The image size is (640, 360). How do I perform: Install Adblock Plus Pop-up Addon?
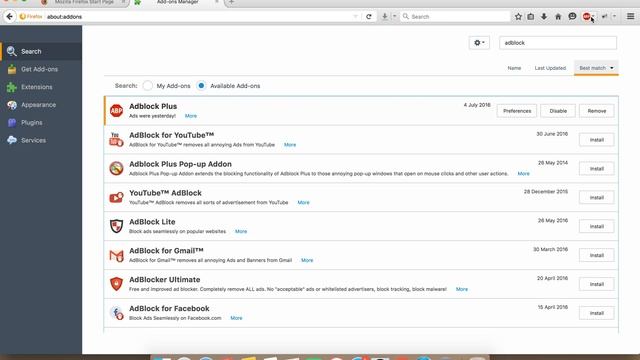pos(597,169)
